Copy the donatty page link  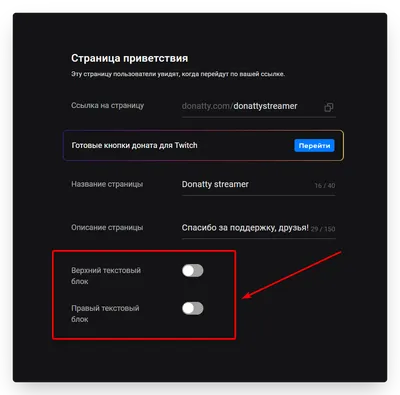coord(329,107)
